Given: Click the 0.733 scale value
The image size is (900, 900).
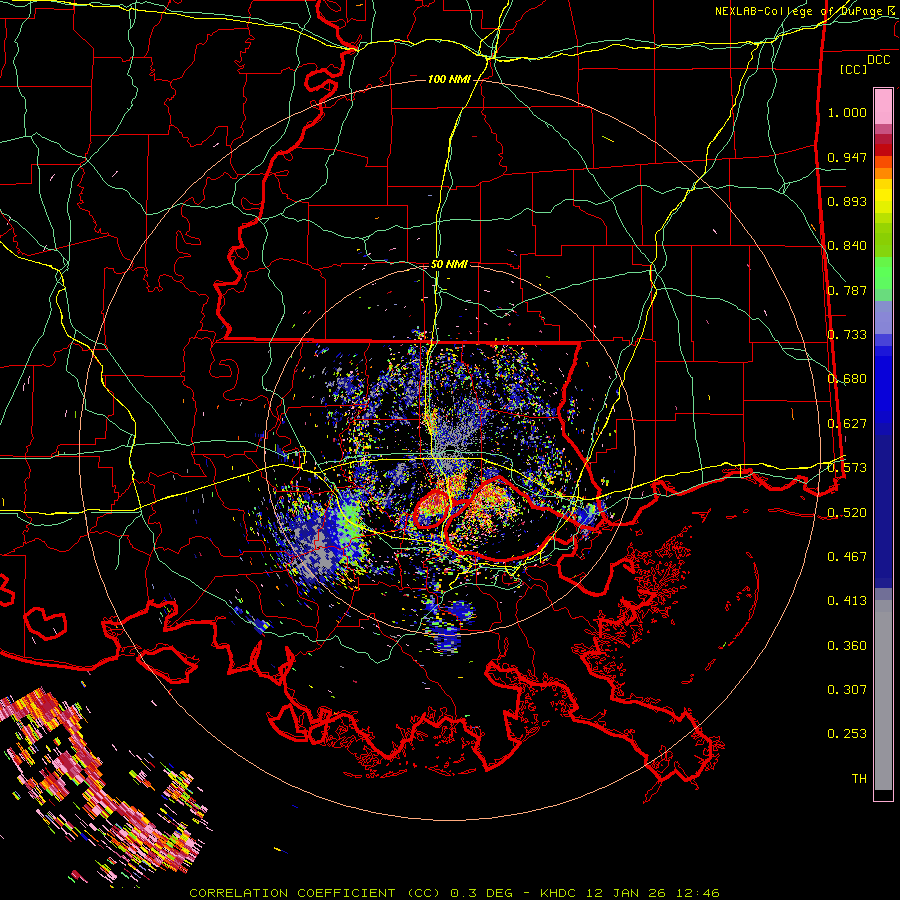Looking at the screenshot, I should point(847,335).
